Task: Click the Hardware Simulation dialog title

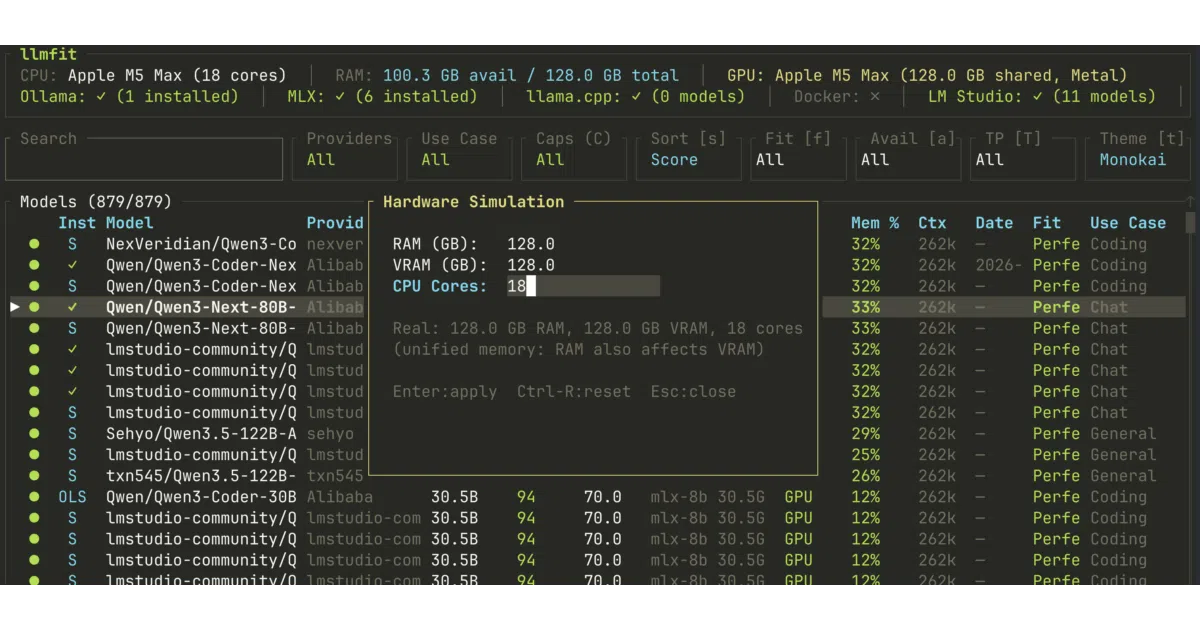Action: (x=474, y=202)
